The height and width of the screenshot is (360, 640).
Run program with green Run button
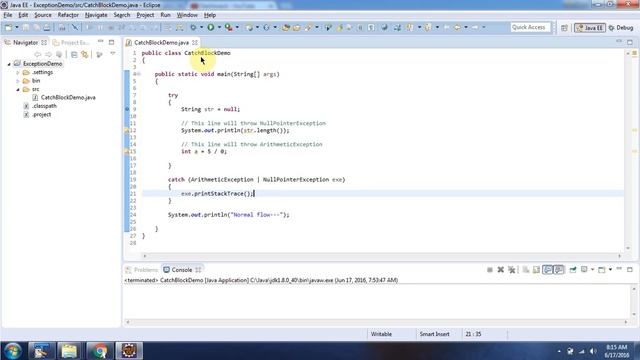click(x=211, y=27)
